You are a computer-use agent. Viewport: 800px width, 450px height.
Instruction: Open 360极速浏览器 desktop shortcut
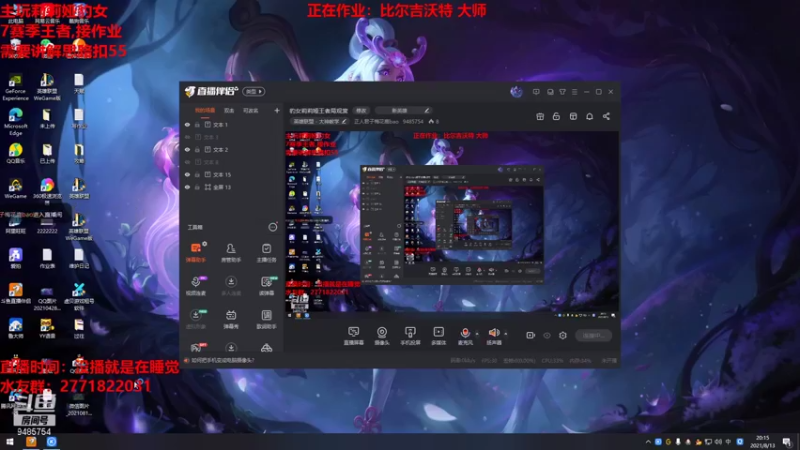(47, 190)
